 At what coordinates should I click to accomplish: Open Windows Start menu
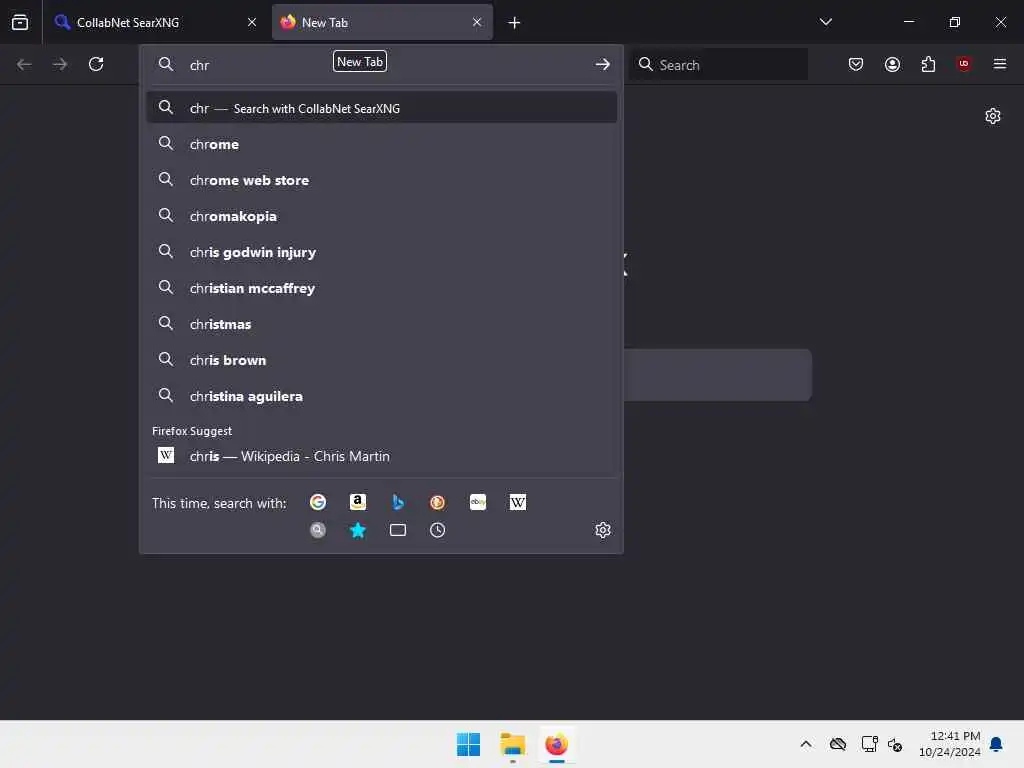click(x=468, y=744)
